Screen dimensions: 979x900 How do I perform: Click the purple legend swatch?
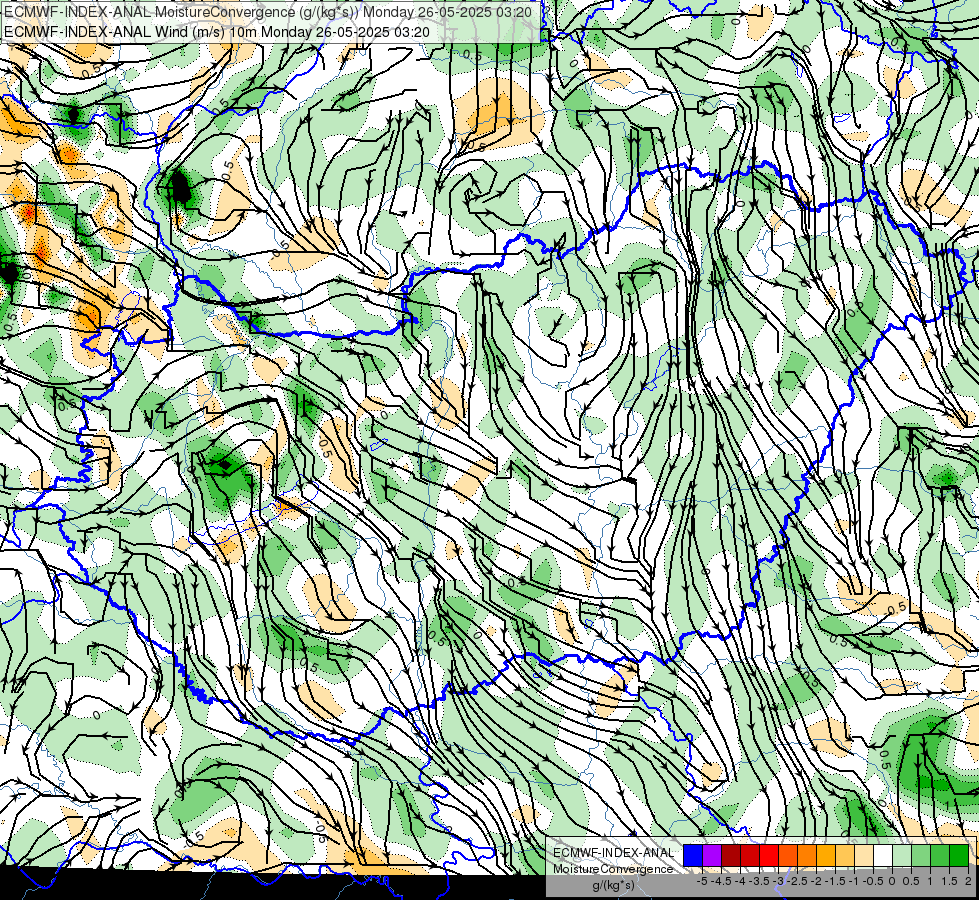712,856
